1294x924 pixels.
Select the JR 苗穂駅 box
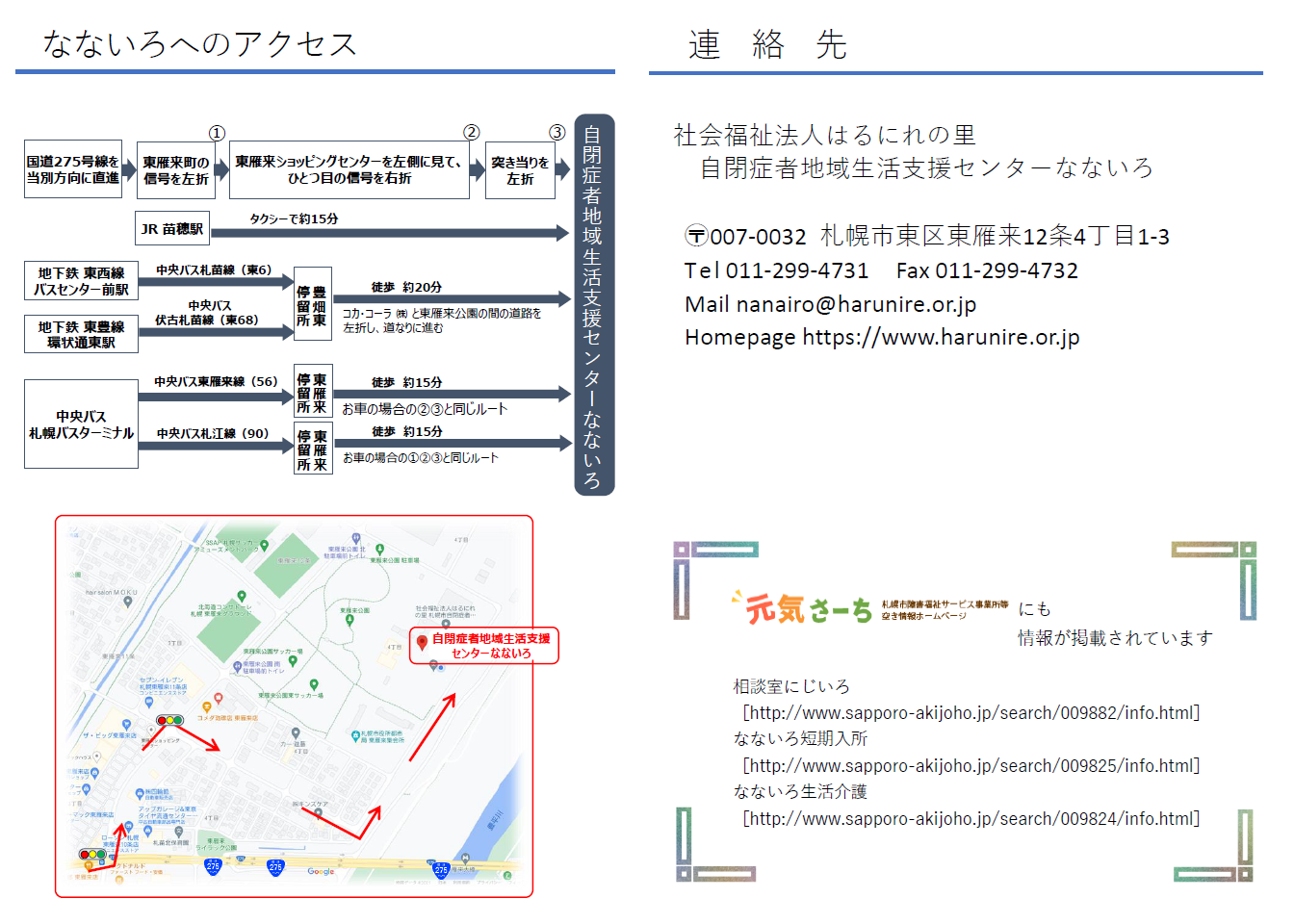172,229
